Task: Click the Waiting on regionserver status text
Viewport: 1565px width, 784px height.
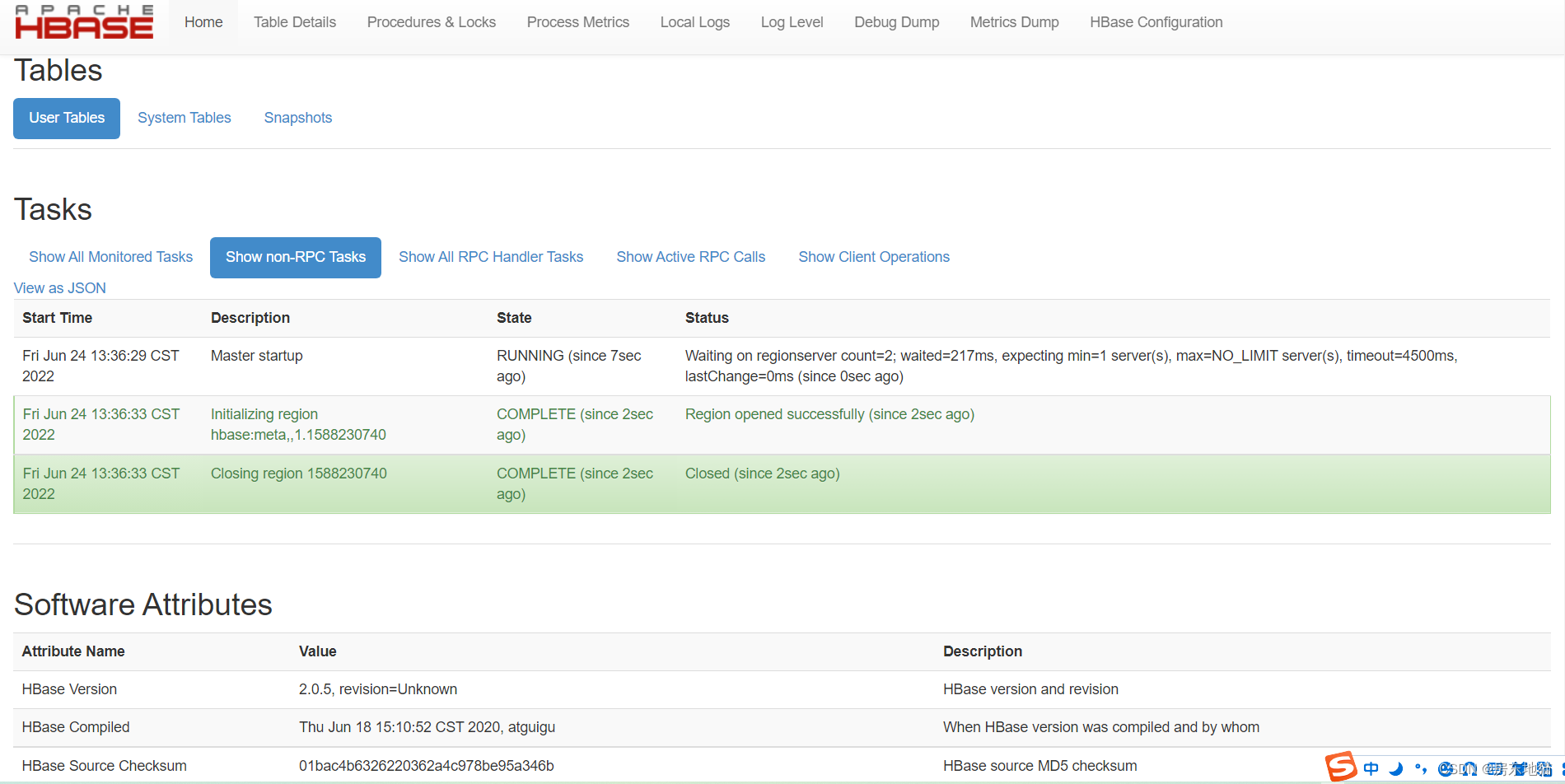Action: [1071, 366]
